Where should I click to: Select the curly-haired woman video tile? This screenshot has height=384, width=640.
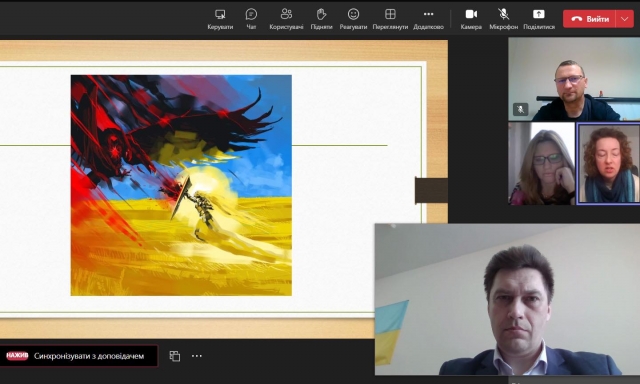(608, 164)
